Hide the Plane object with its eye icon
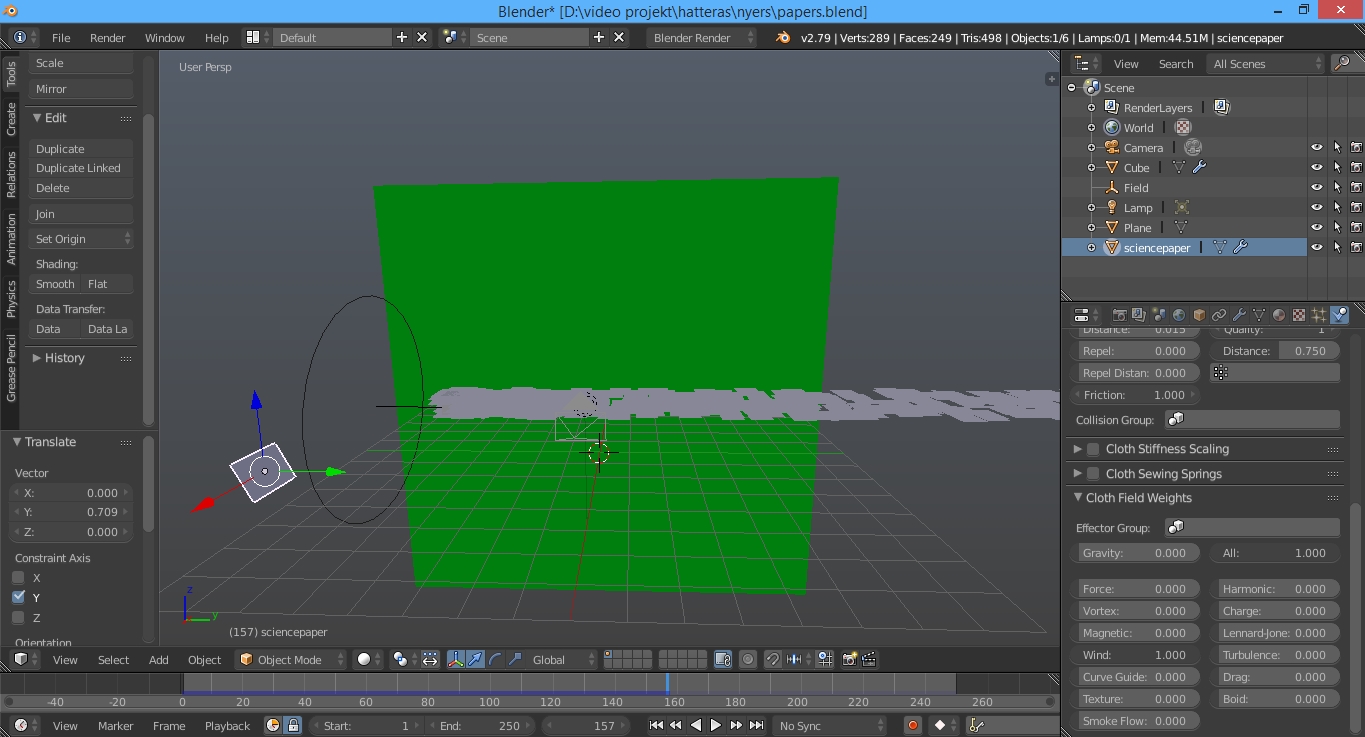The width and height of the screenshot is (1365, 737). (x=1317, y=227)
